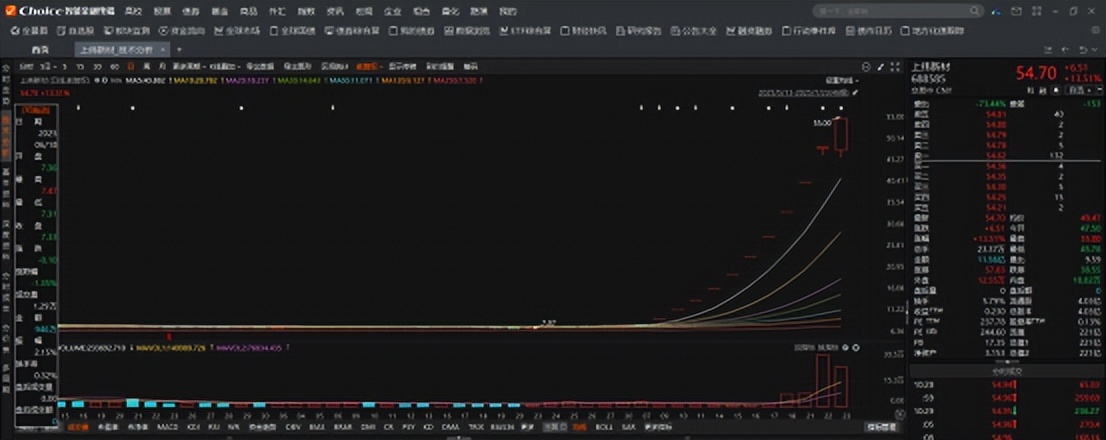This screenshot has height=440, width=1106.
Task: Switch to the 首页 home tab
Action: tap(40, 50)
